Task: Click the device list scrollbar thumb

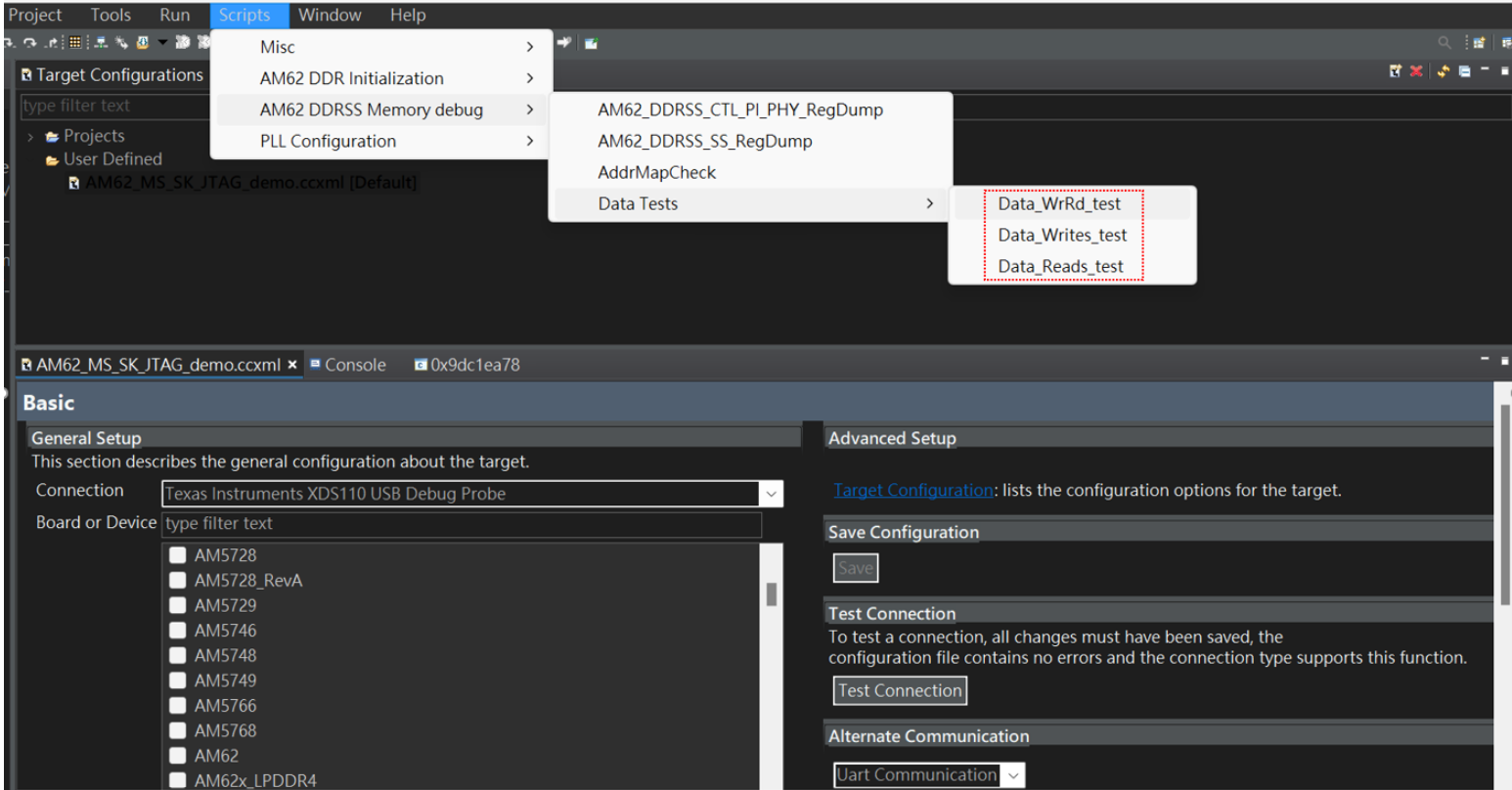Action: tap(771, 594)
